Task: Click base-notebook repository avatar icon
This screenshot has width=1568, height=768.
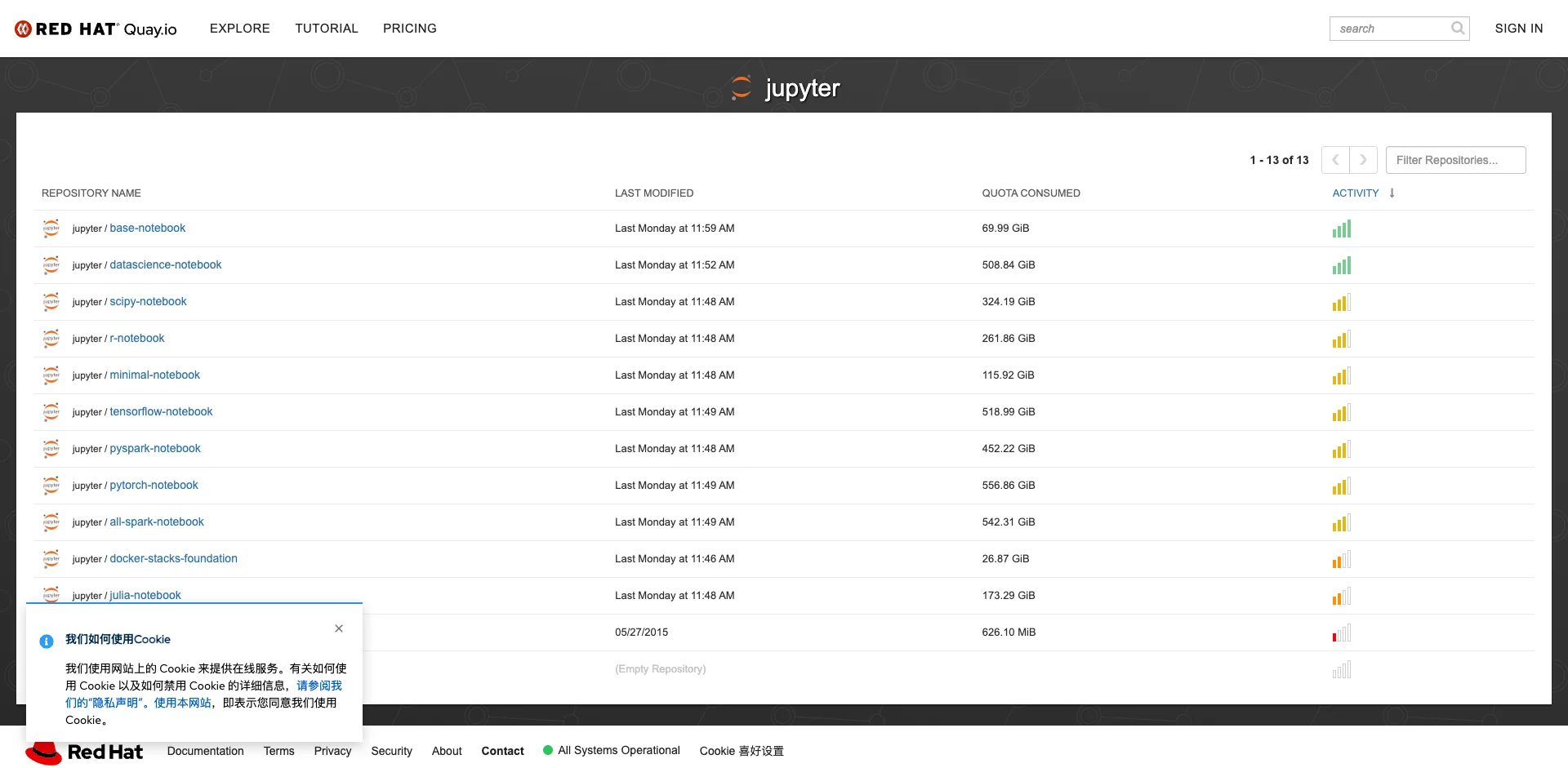Action: tap(51, 229)
